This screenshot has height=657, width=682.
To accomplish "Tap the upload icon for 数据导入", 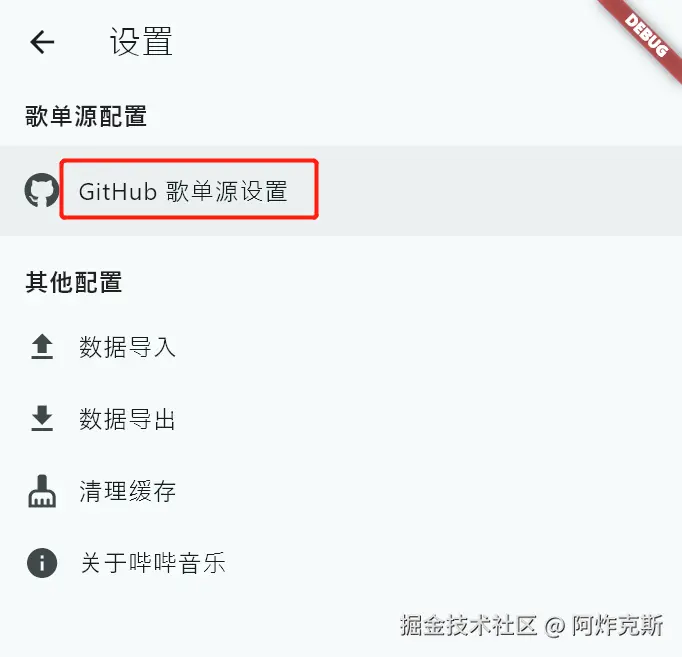I will [x=42, y=347].
